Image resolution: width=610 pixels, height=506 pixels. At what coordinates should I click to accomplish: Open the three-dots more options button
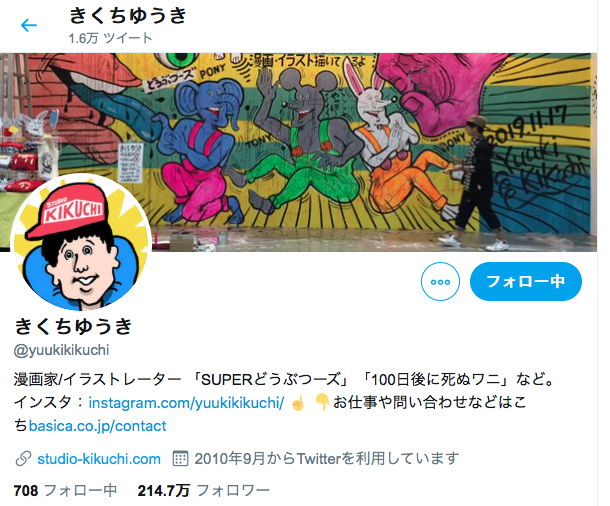click(440, 282)
